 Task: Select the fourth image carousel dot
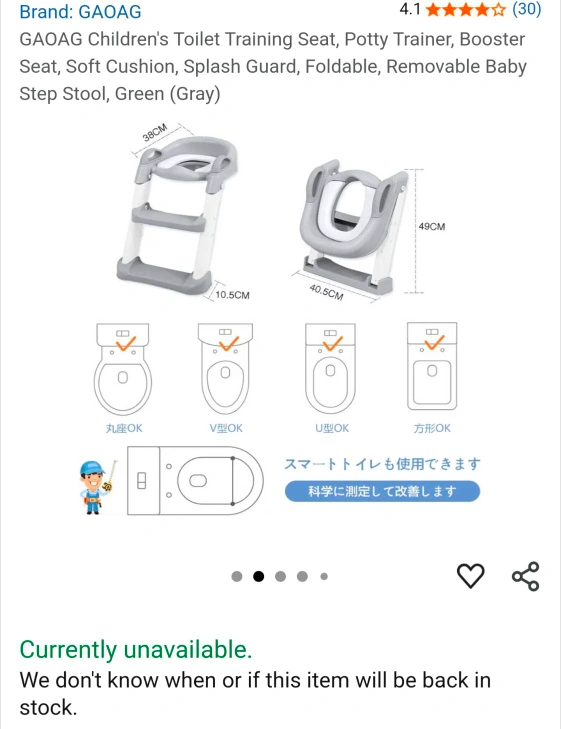coord(302,577)
